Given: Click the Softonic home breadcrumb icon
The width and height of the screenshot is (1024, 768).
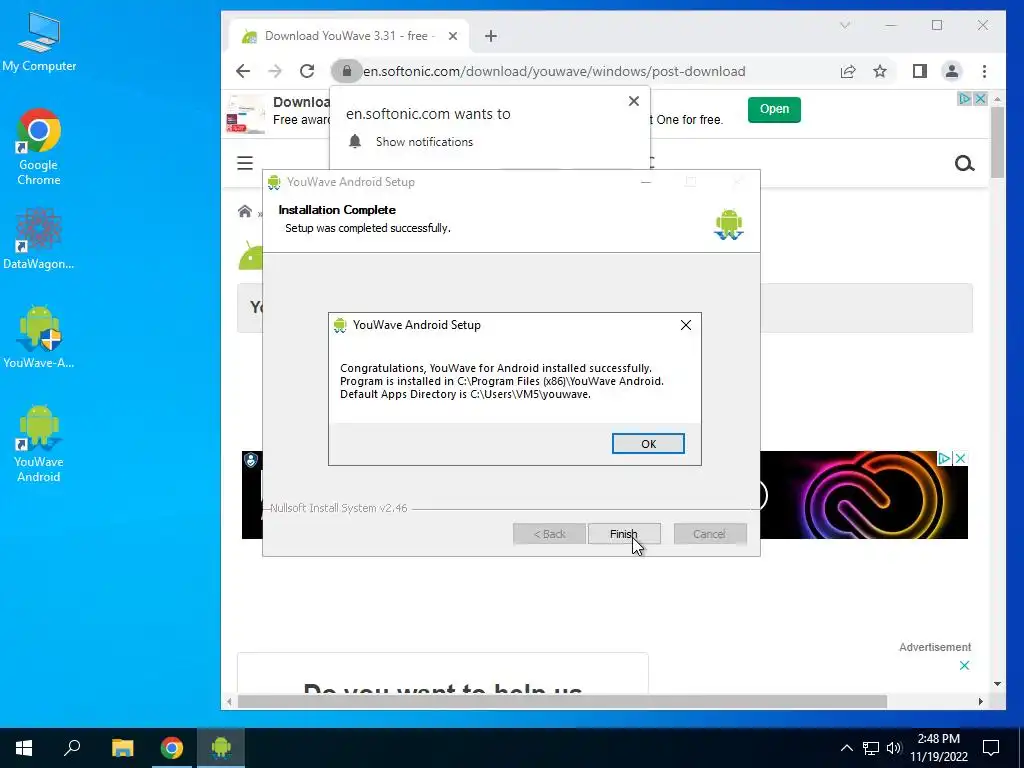Looking at the screenshot, I should click(x=245, y=211).
